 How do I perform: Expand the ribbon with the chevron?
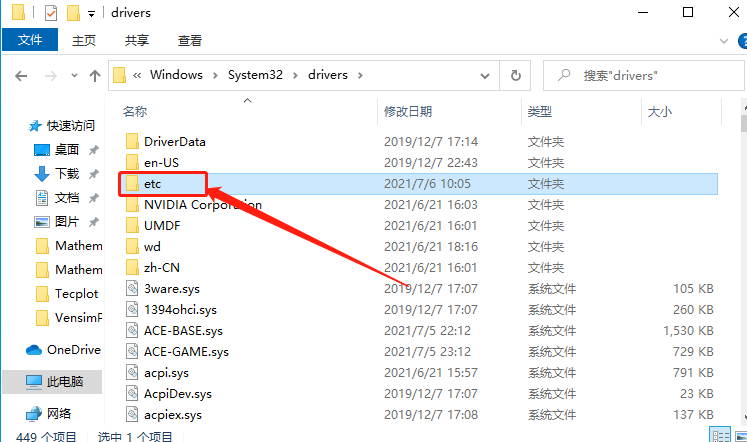pos(724,41)
